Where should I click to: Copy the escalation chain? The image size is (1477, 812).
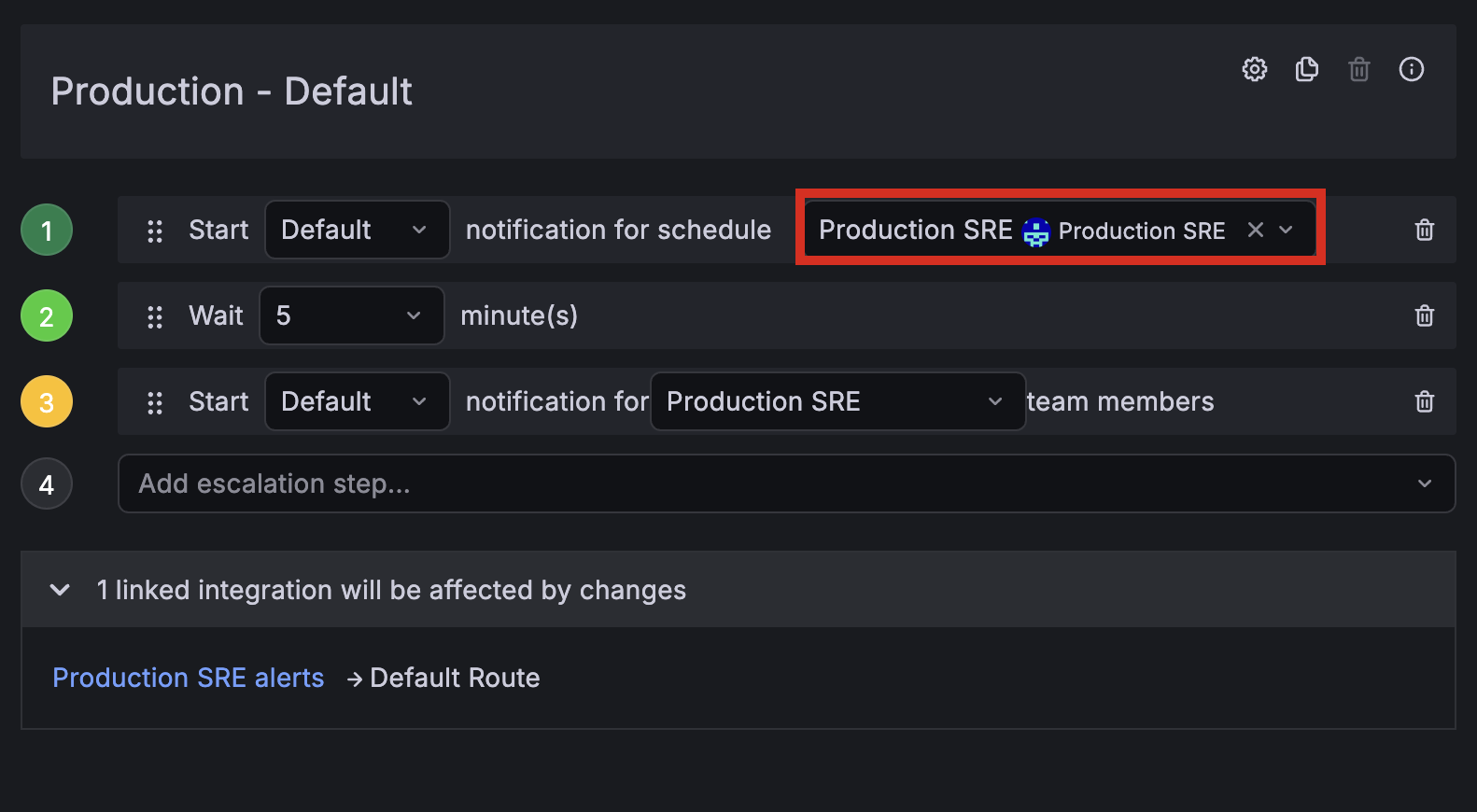[1307, 69]
